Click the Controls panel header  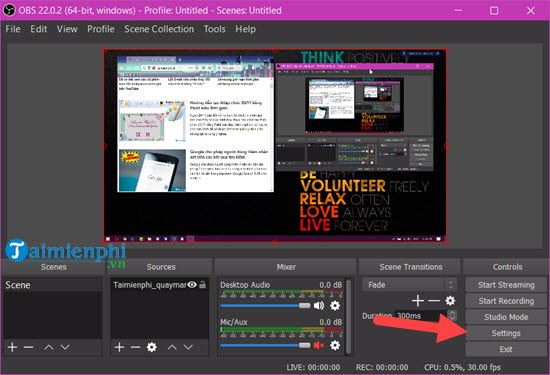pos(507,267)
